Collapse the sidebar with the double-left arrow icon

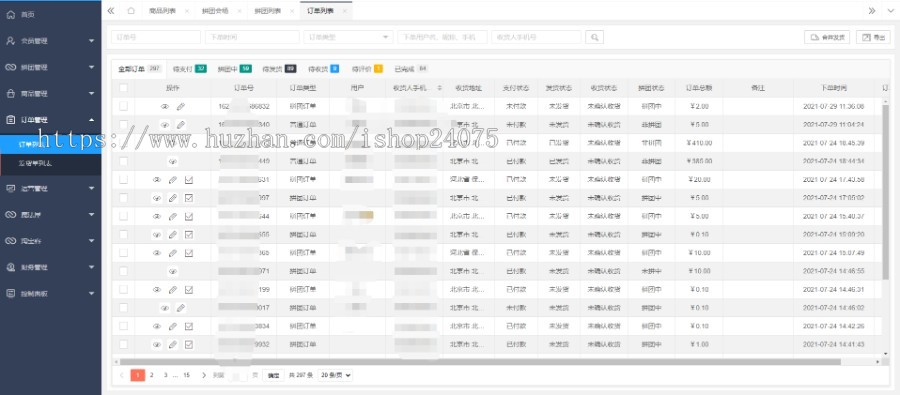111,11
